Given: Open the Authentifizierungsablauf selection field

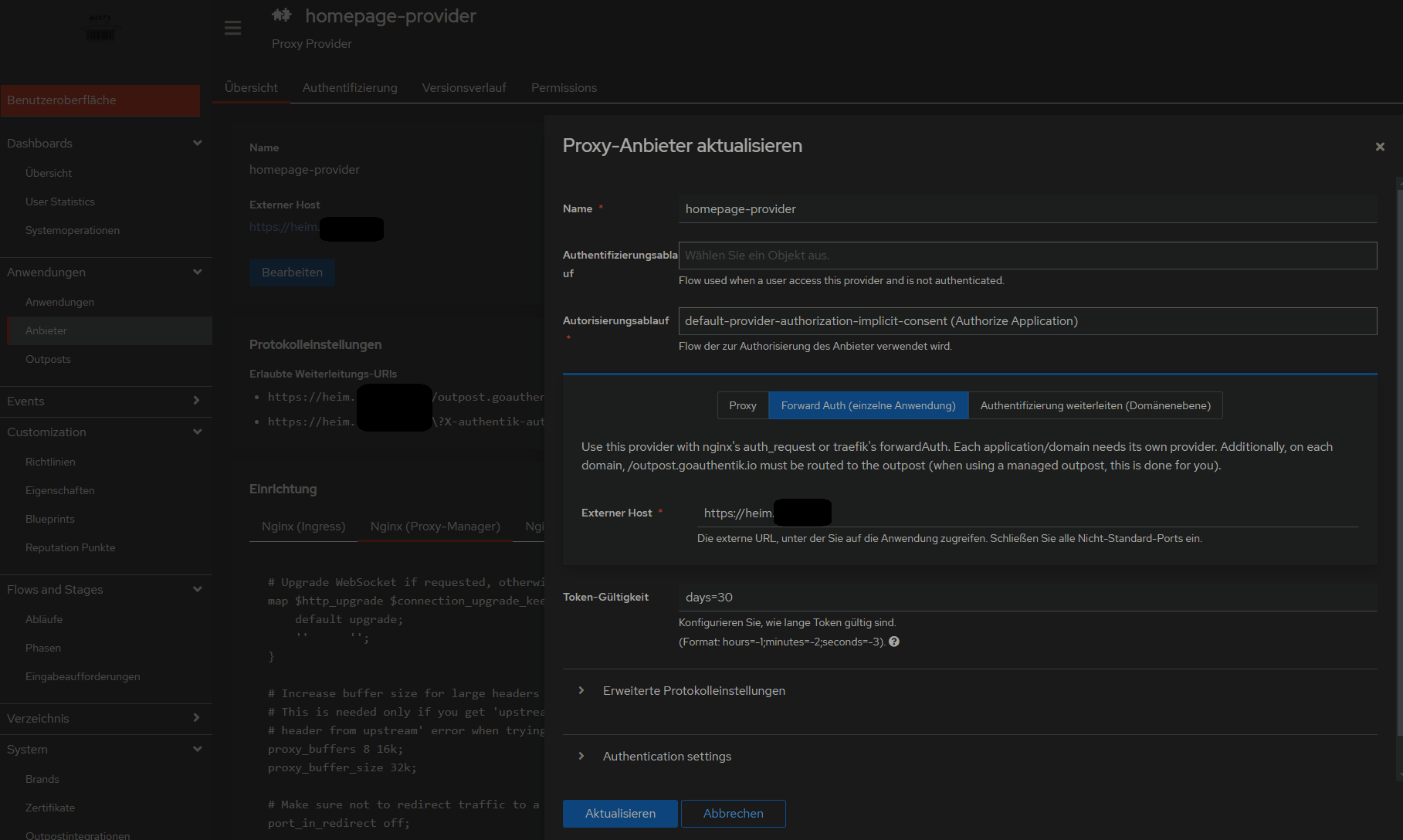Looking at the screenshot, I should click(x=1027, y=256).
